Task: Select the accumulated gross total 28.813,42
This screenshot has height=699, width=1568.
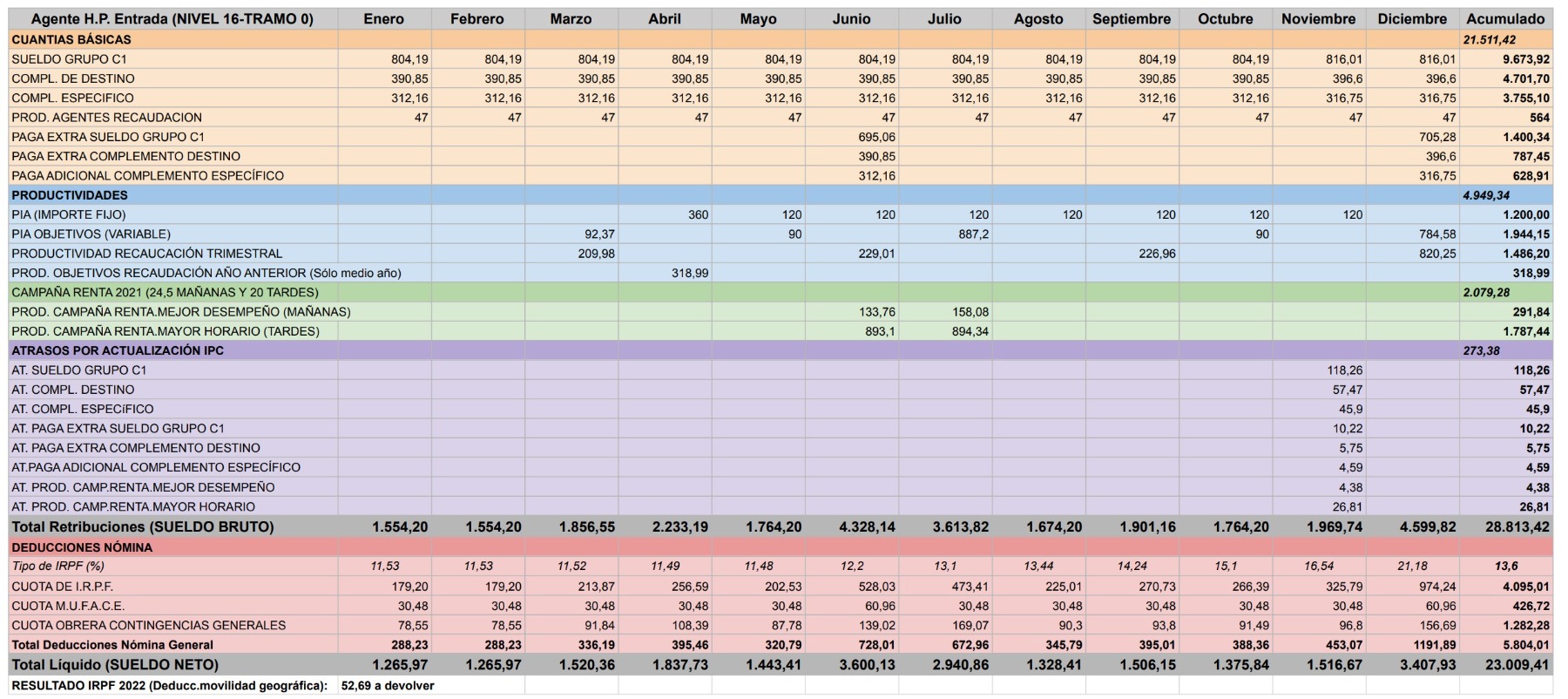Action: click(x=1517, y=526)
